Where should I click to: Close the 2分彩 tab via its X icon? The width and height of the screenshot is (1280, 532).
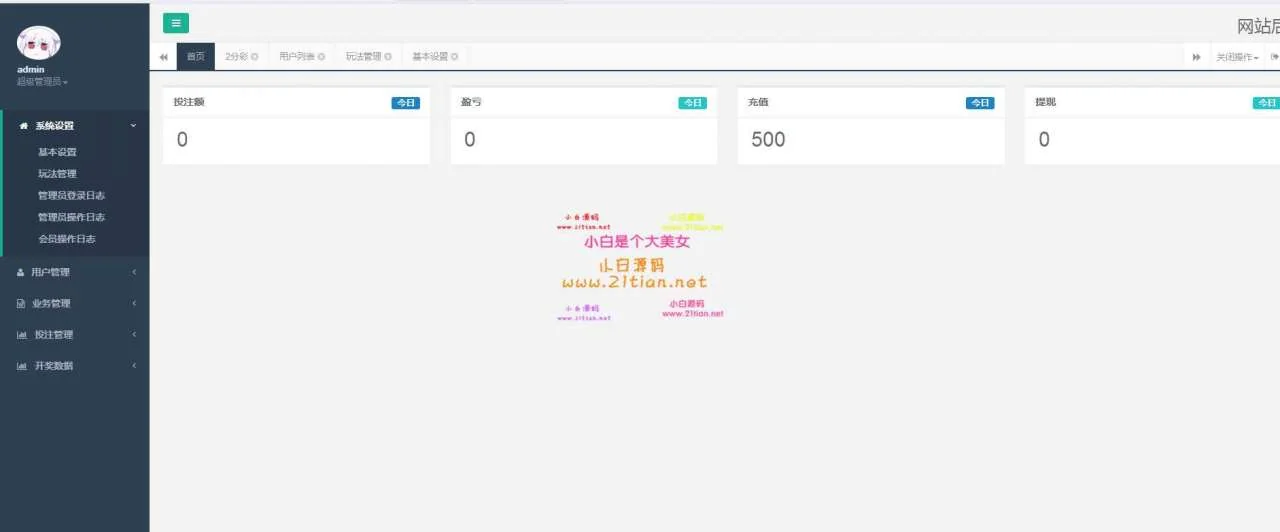pyautogui.click(x=255, y=57)
